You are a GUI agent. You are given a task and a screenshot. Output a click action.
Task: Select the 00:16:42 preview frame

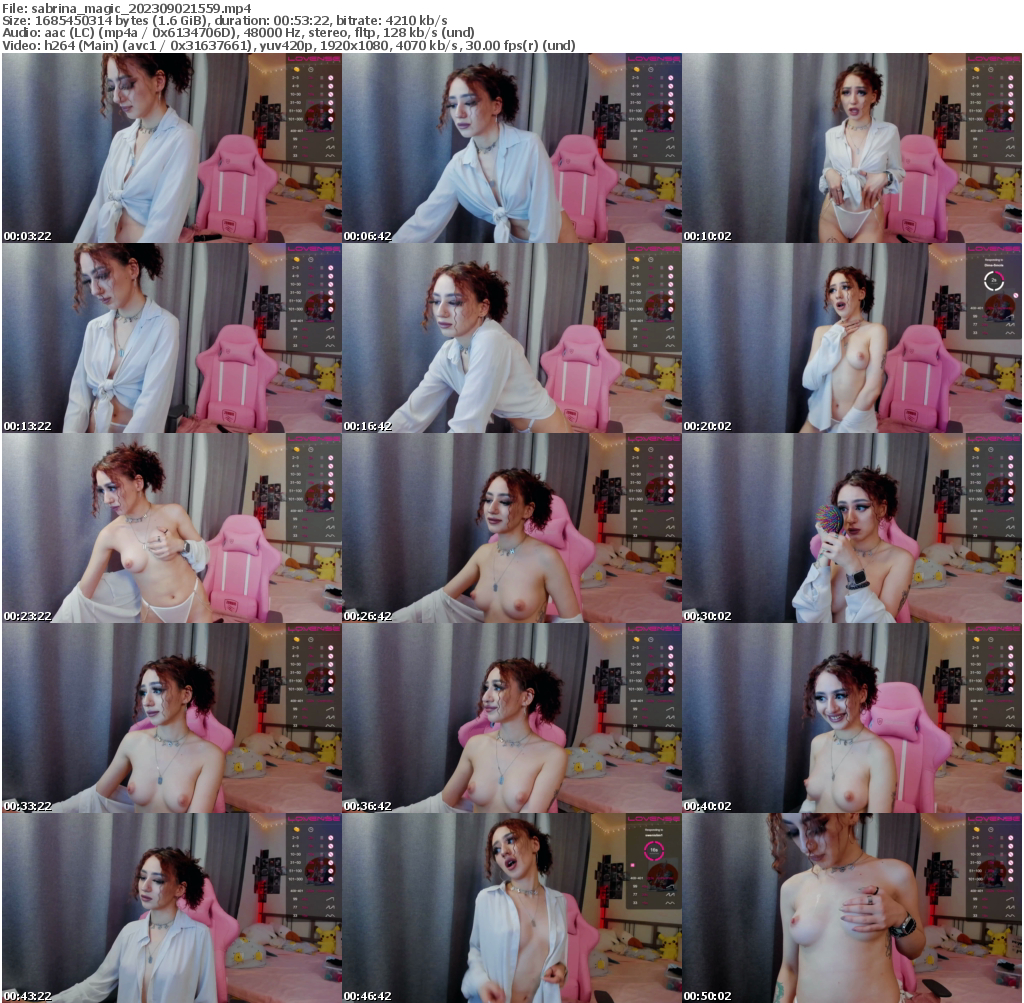click(511, 338)
